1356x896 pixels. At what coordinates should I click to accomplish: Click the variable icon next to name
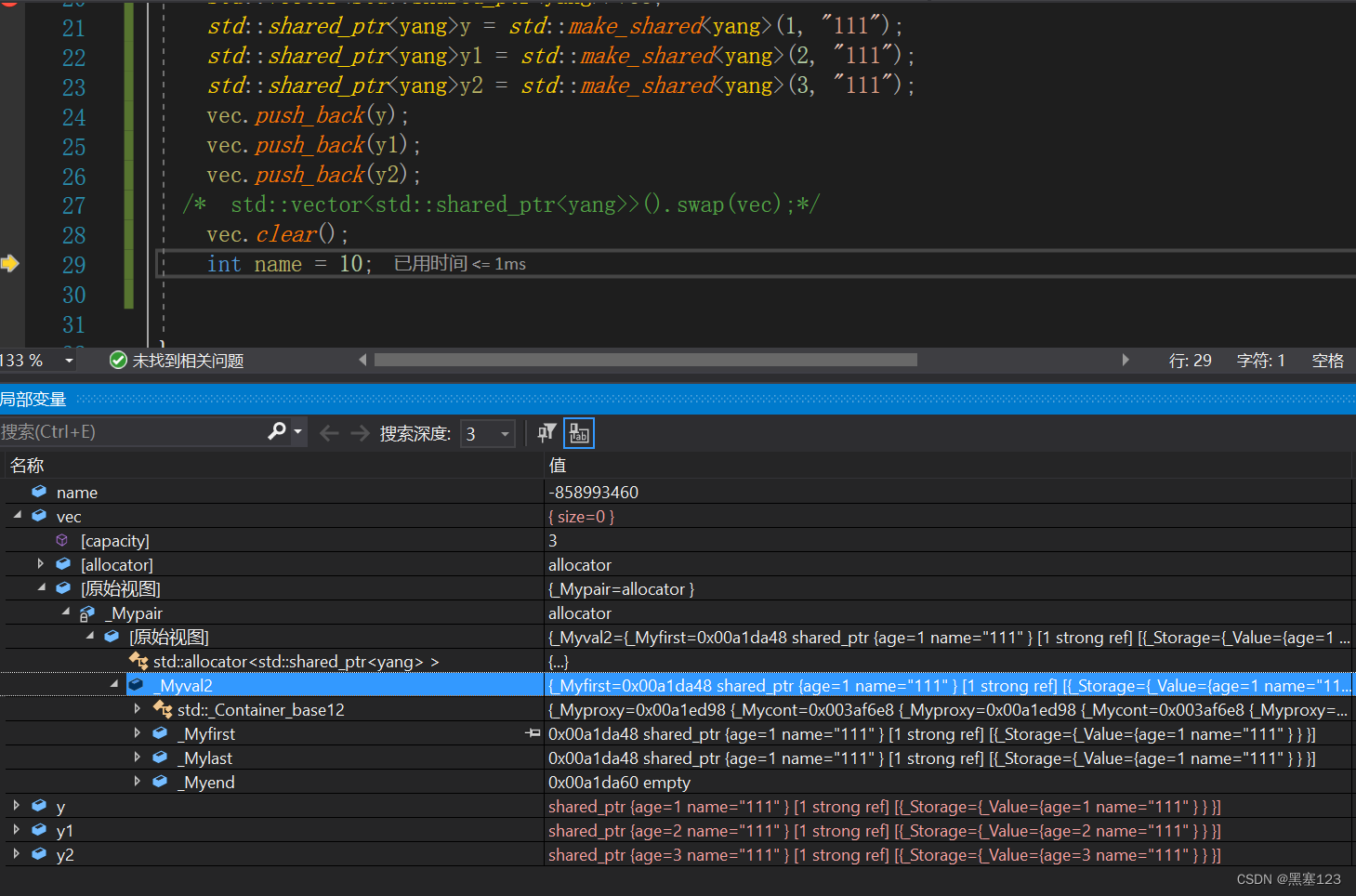pos(39,491)
